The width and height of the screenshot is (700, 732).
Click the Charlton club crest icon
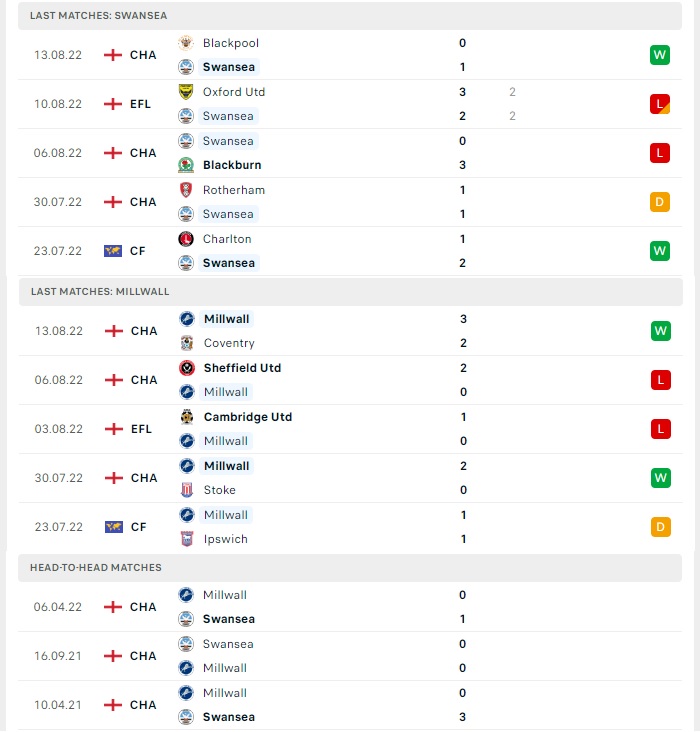[186, 239]
